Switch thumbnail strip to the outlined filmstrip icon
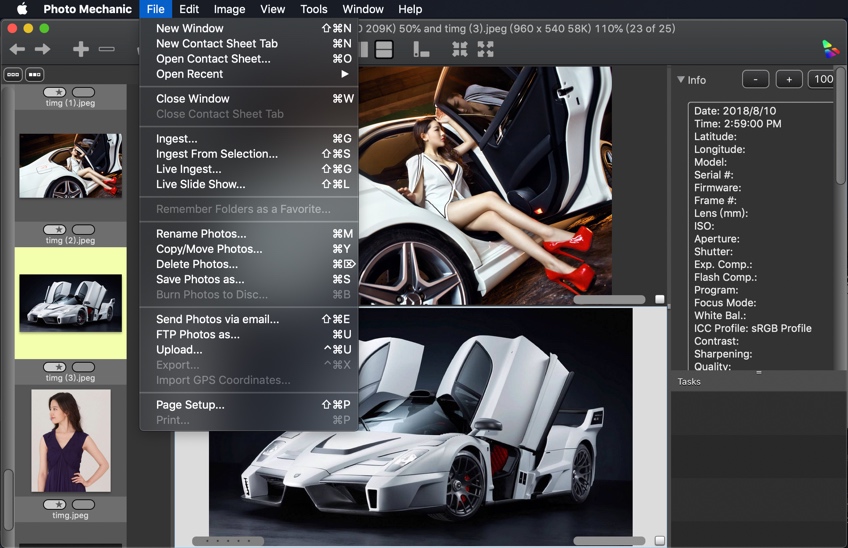 (14, 75)
